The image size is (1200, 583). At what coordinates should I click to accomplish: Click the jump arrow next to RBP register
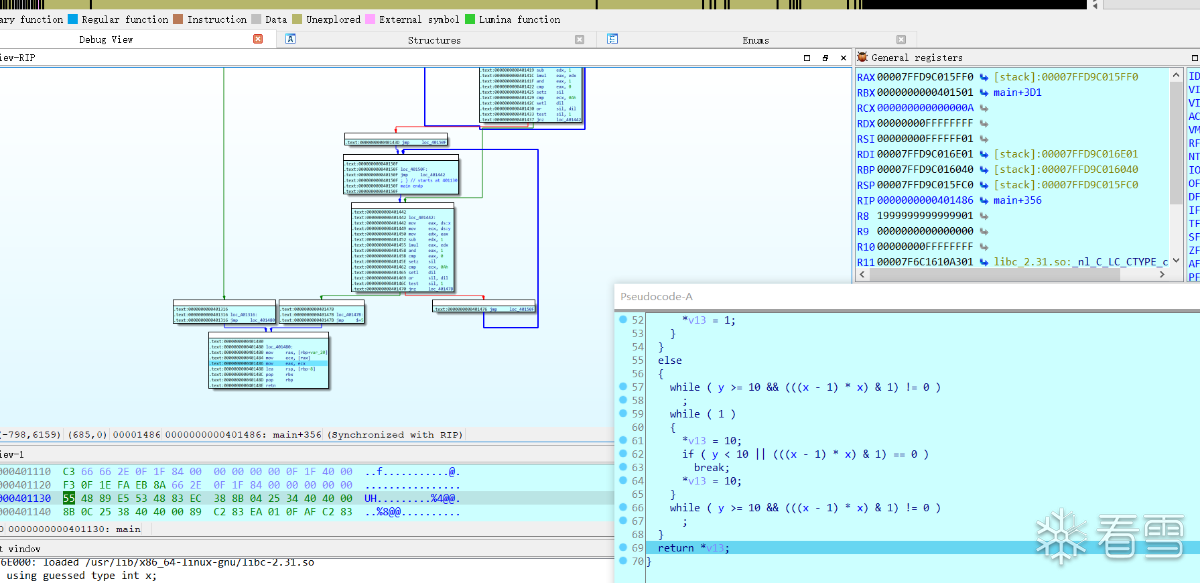[x=984, y=170]
